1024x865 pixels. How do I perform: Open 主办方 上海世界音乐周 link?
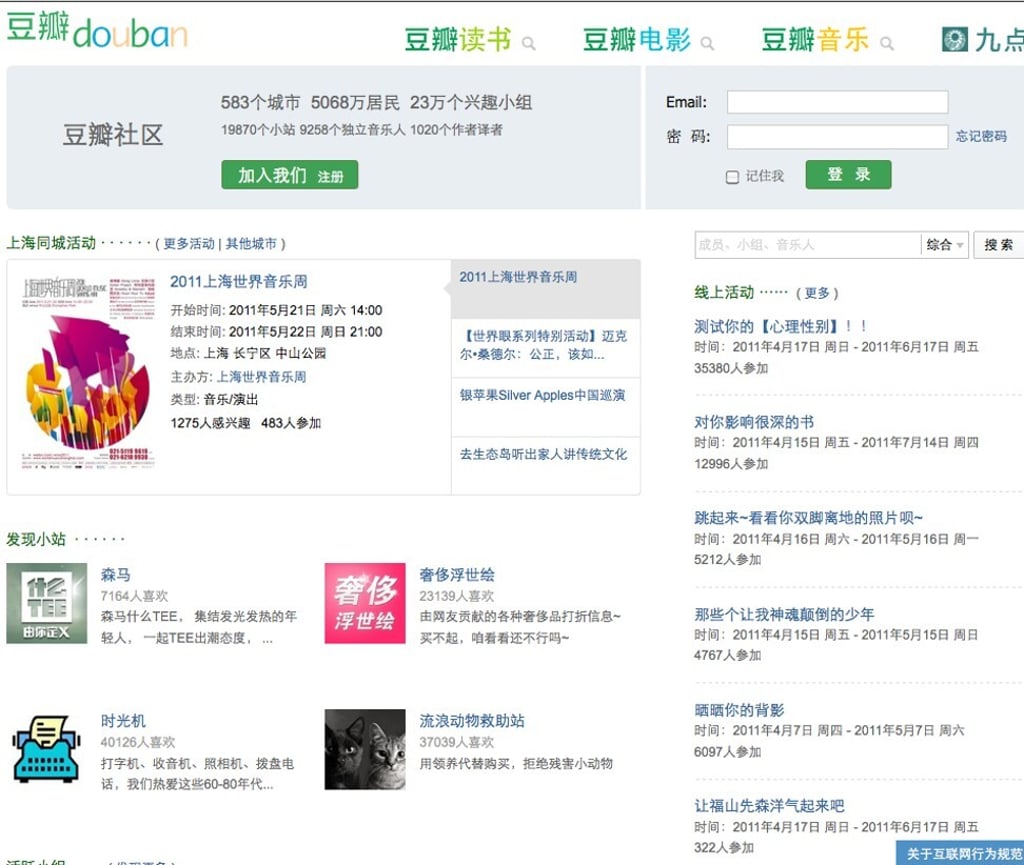pyautogui.click(x=261, y=377)
